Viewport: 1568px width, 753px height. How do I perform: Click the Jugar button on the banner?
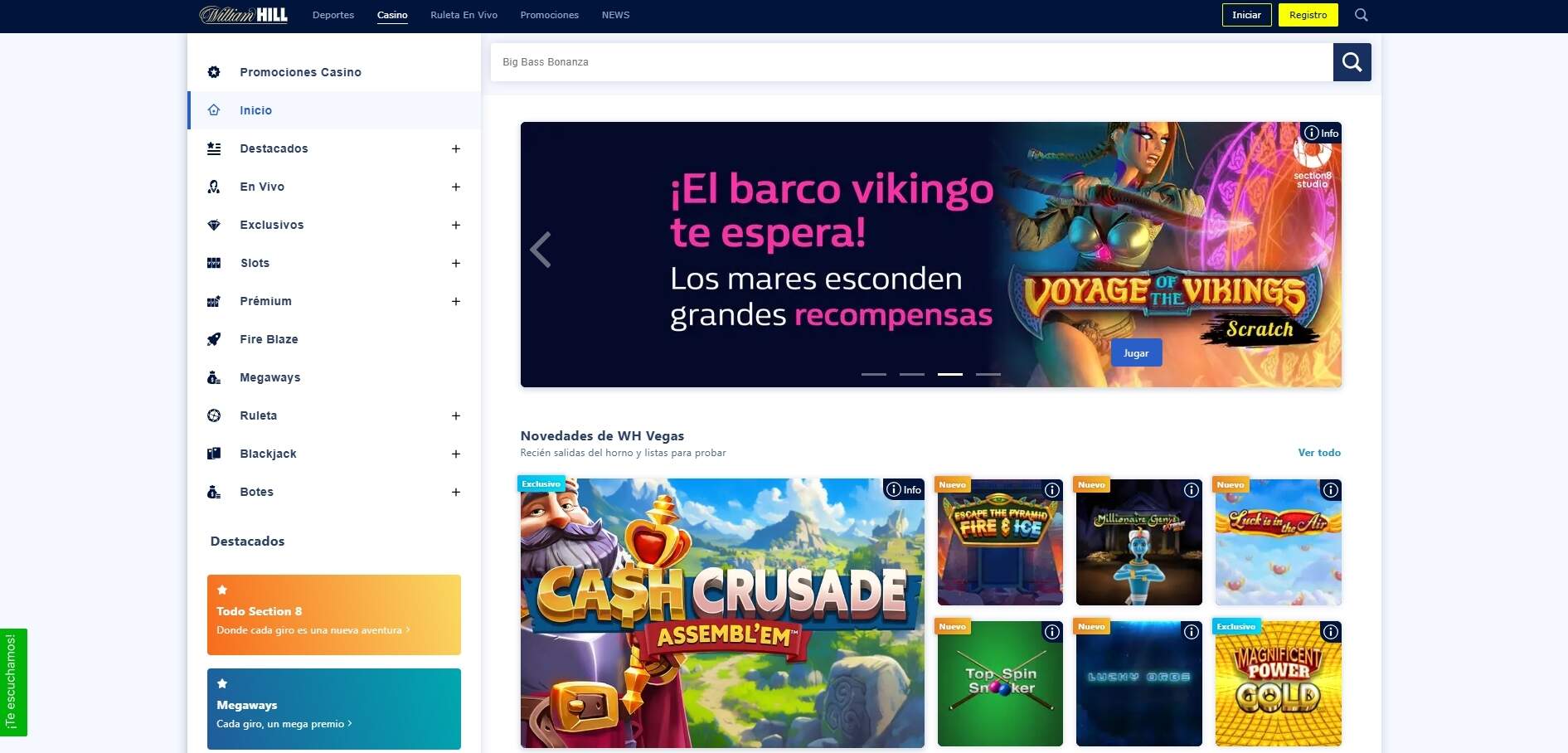[1136, 352]
